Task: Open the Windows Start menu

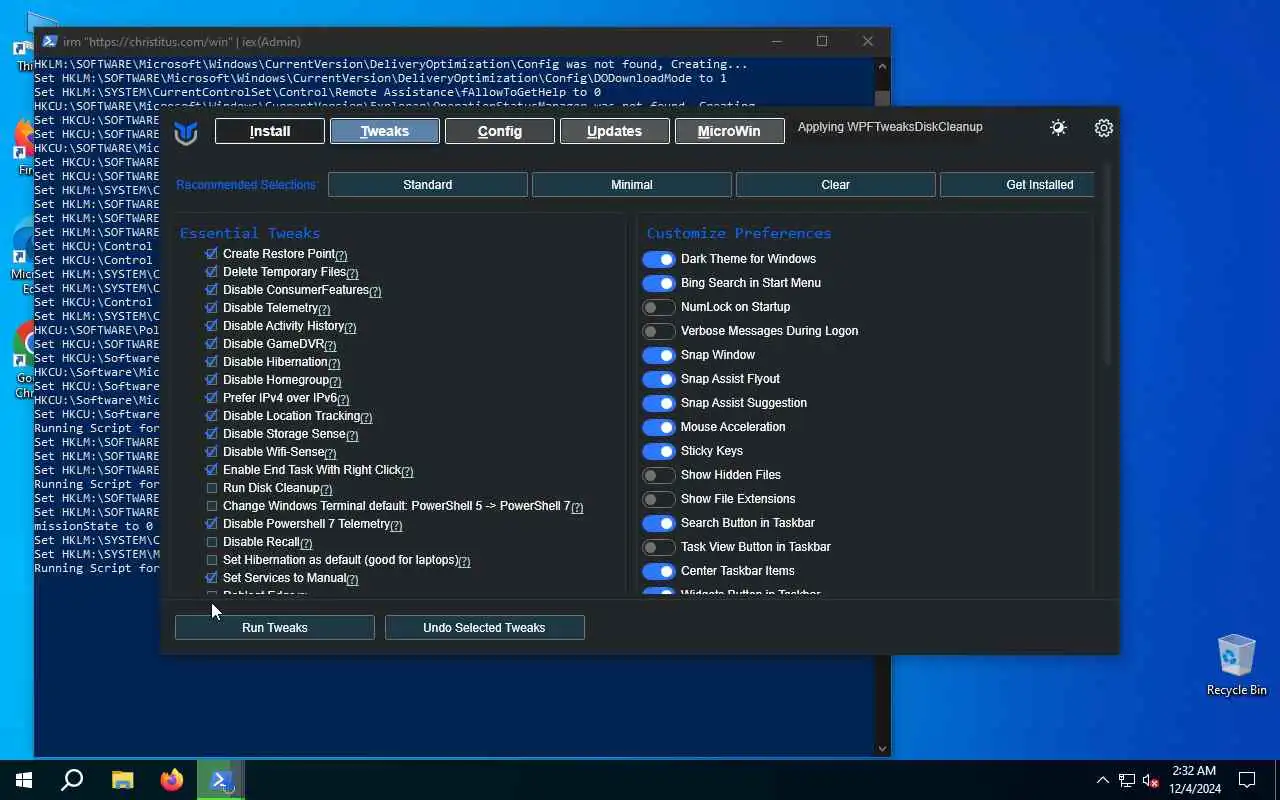Action: (24, 780)
